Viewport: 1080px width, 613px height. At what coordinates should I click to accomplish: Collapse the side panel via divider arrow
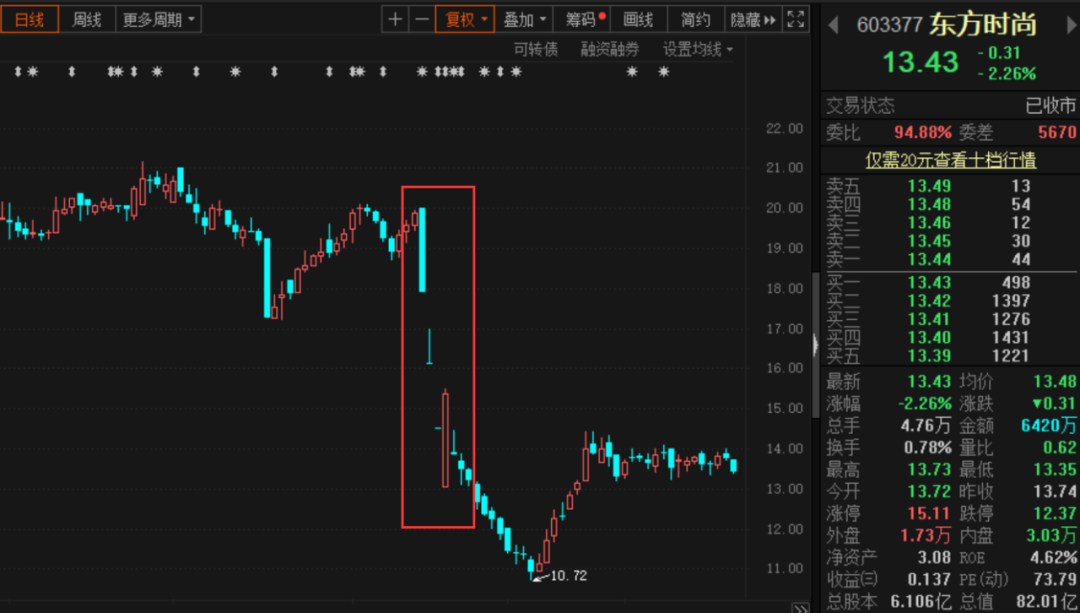815,345
